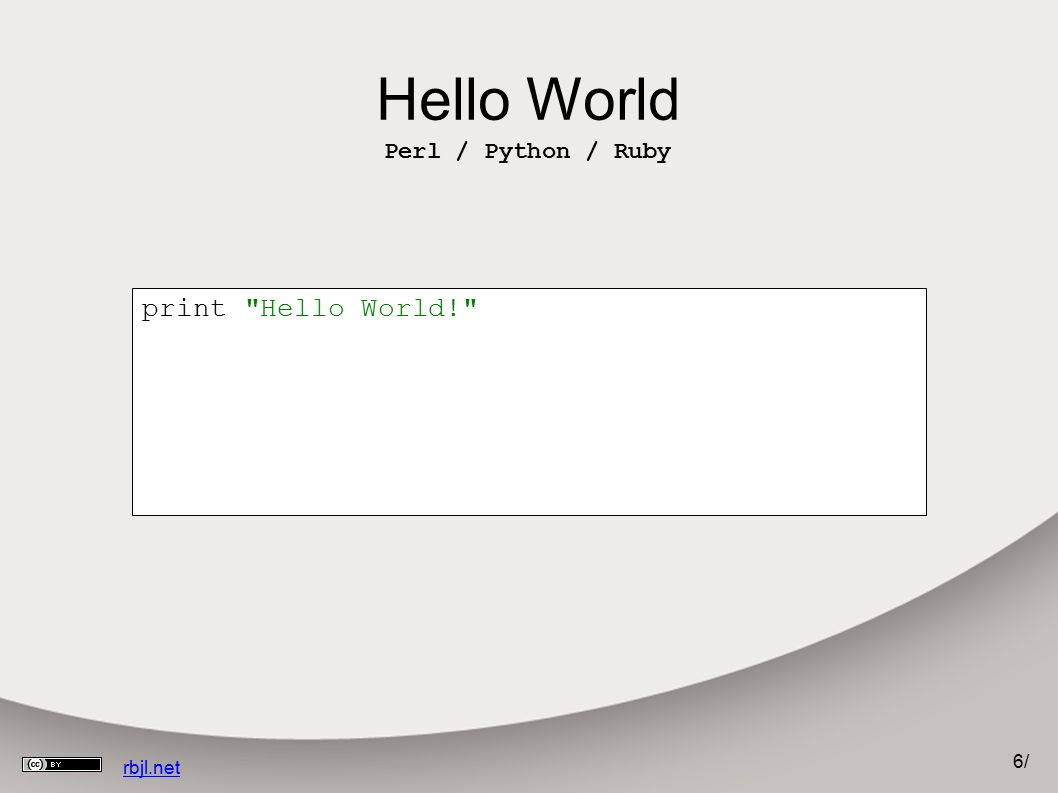The height and width of the screenshot is (793, 1058).
Task: Click the Creative Commons BY license badge
Action: [x=61, y=764]
